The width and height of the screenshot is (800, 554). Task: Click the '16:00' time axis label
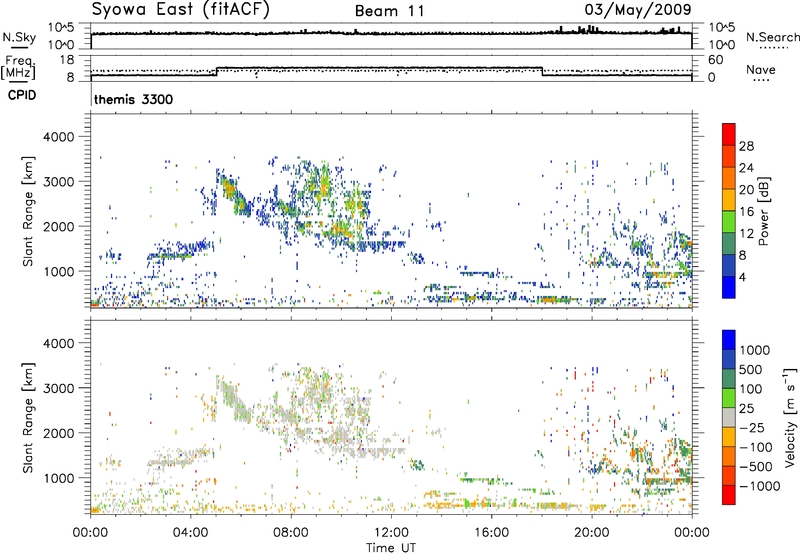(491, 533)
